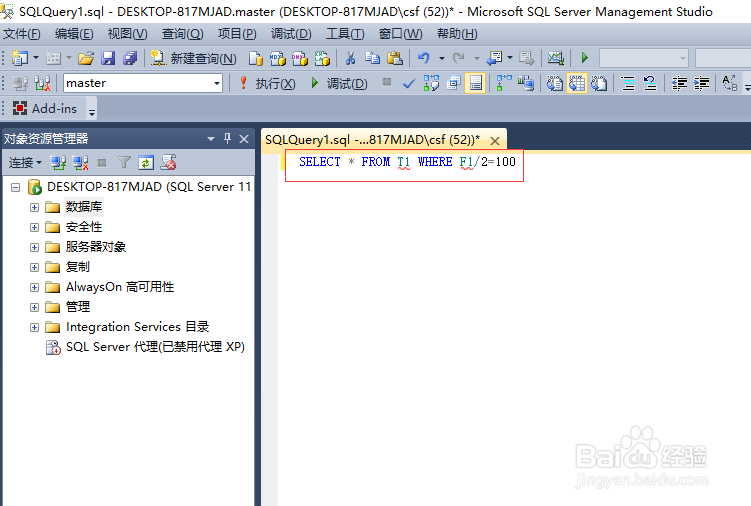Click the Paste clipboard icon
This screenshot has height=506, width=751.
tap(395, 58)
